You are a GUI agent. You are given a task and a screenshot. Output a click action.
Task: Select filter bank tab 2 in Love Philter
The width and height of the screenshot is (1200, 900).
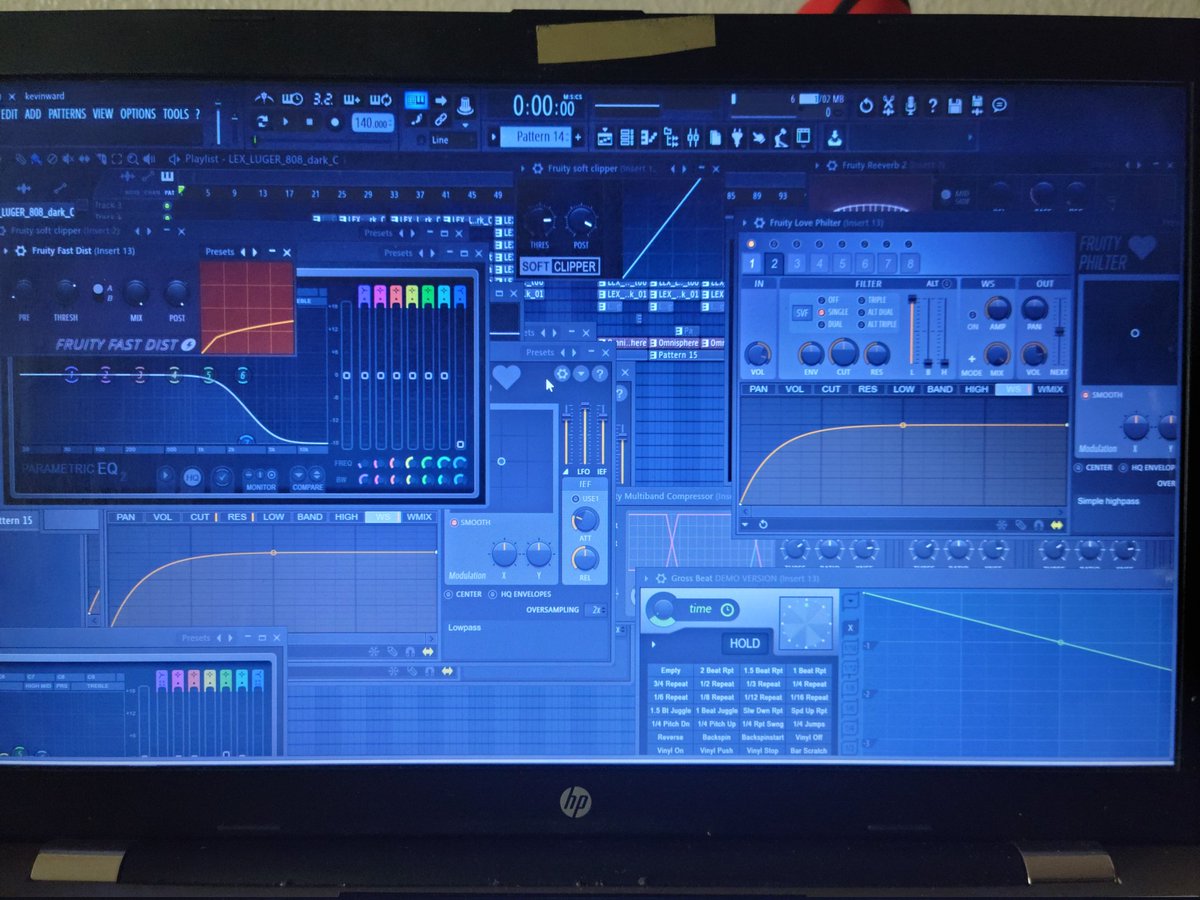774,263
